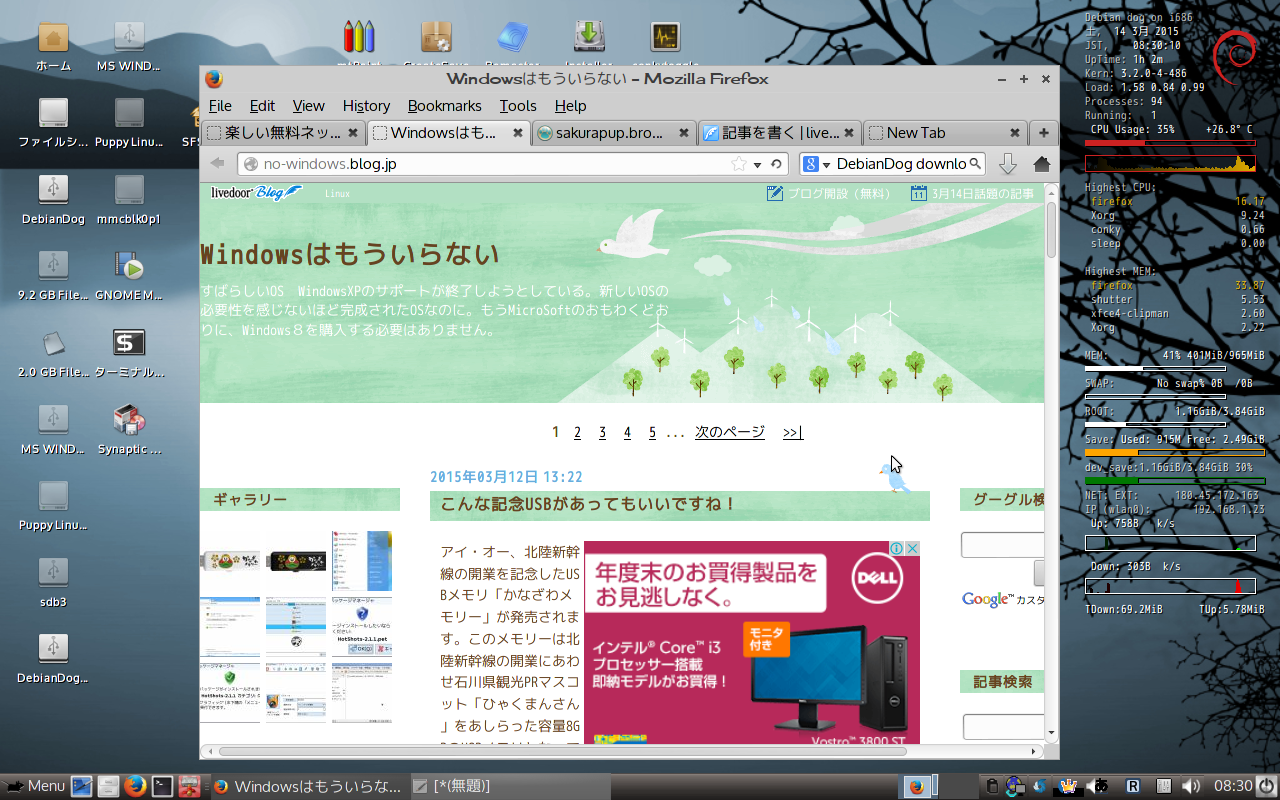Open the Firefox downloads arrow
This screenshot has width=1280, height=800.
[1008, 164]
